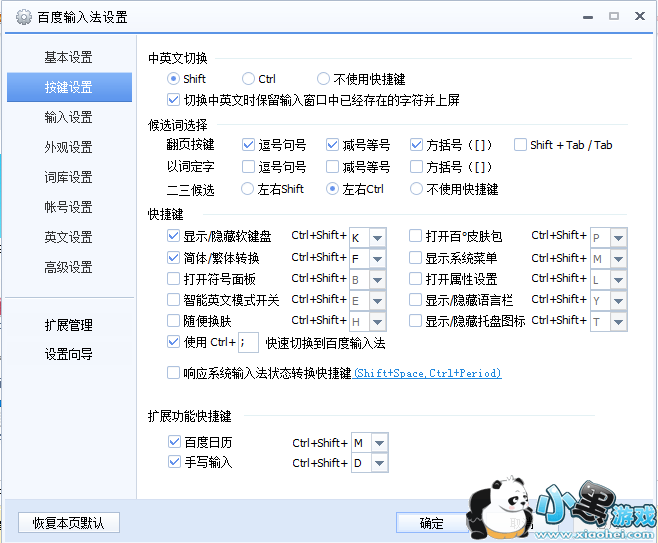Switch to the 英文设置 tab
This screenshot has width=658, height=543.
(x=68, y=237)
